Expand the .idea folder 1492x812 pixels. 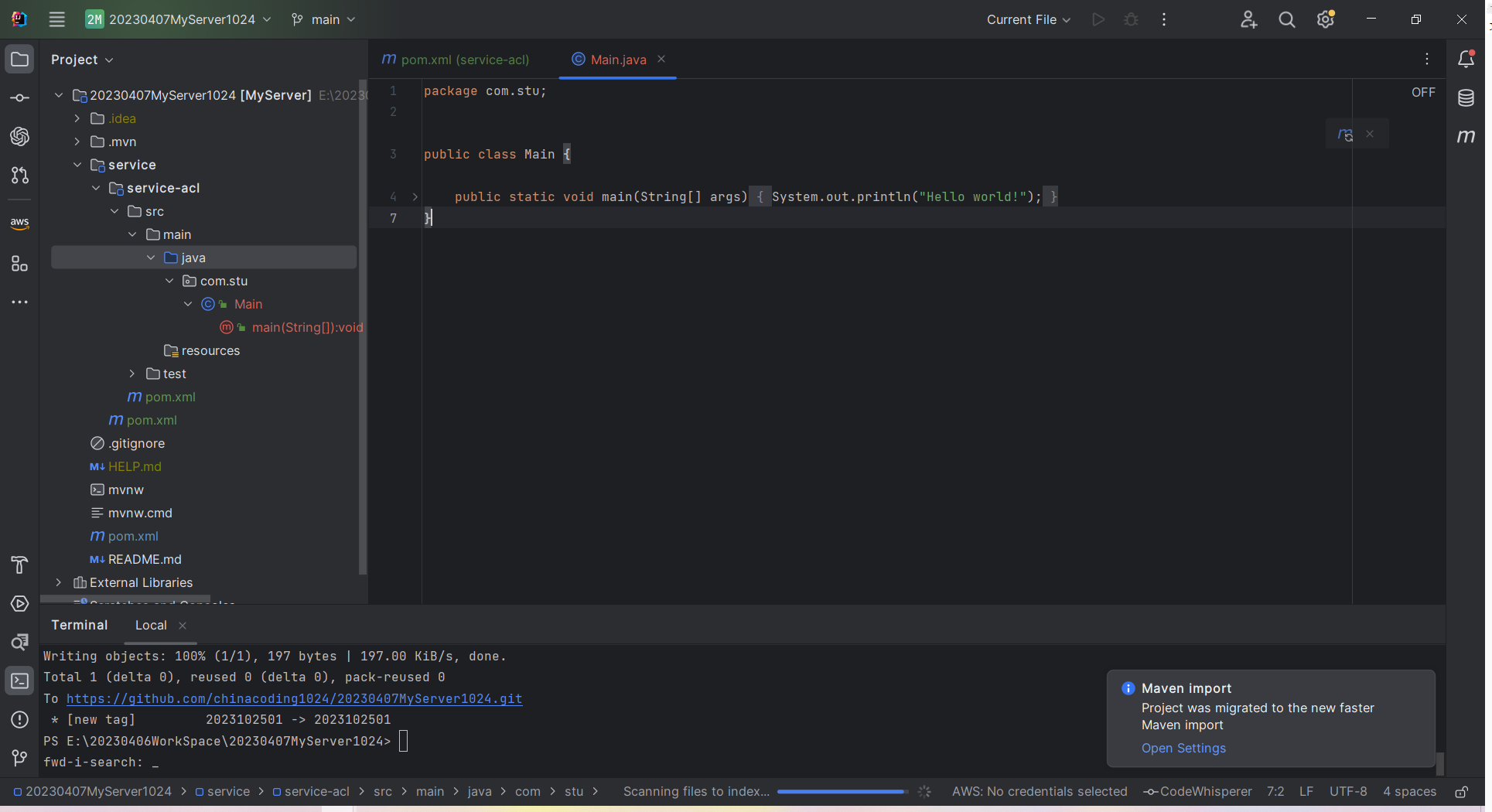click(77, 118)
